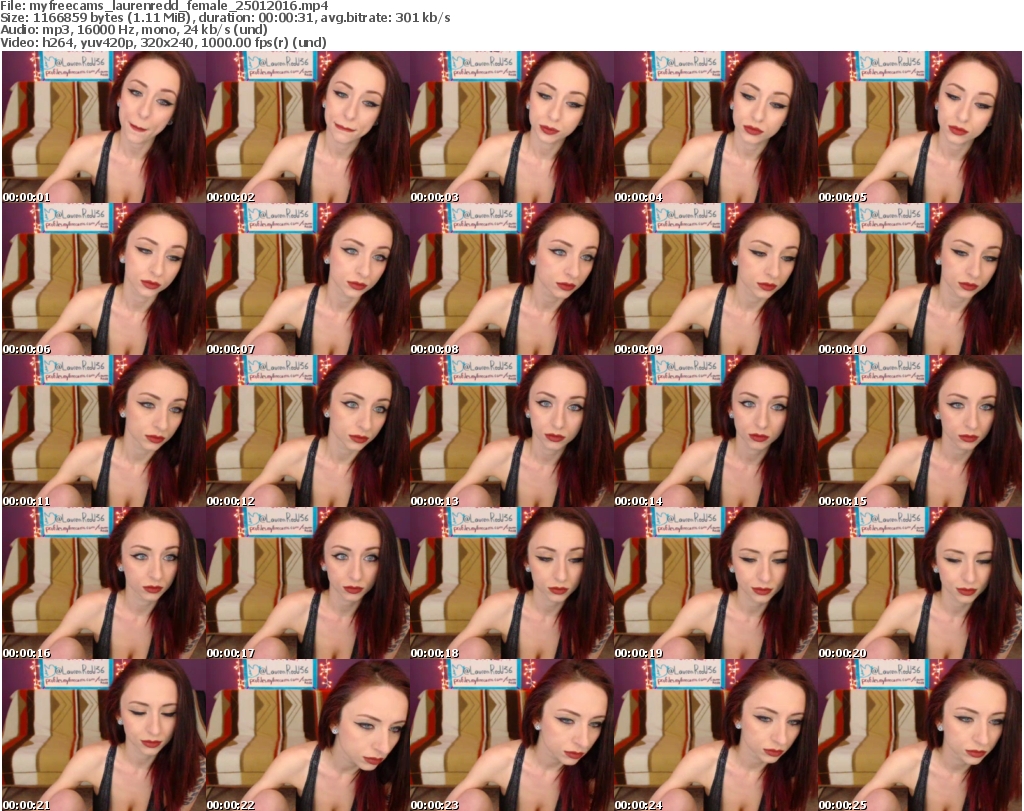Open the thumbnail stamped 00:00:10
The width and height of the screenshot is (1024, 811).
[920, 279]
